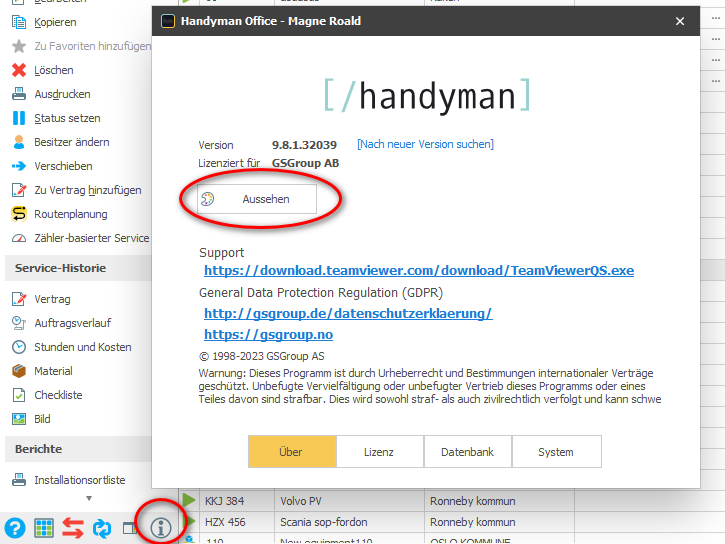This screenshot has width=725, height=544.
Task: Click the Scania sop-fordon cell
Action: click(350, 522)
